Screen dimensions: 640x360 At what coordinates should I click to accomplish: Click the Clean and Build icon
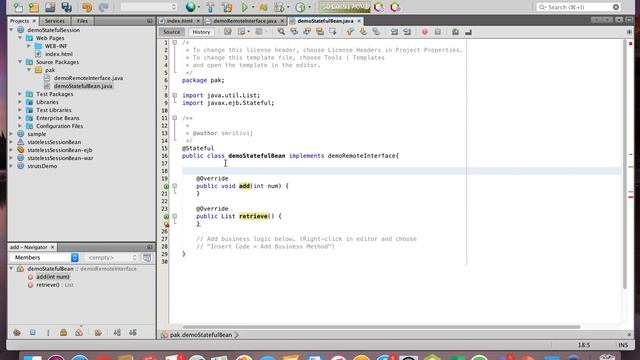[x=227, y=7]
